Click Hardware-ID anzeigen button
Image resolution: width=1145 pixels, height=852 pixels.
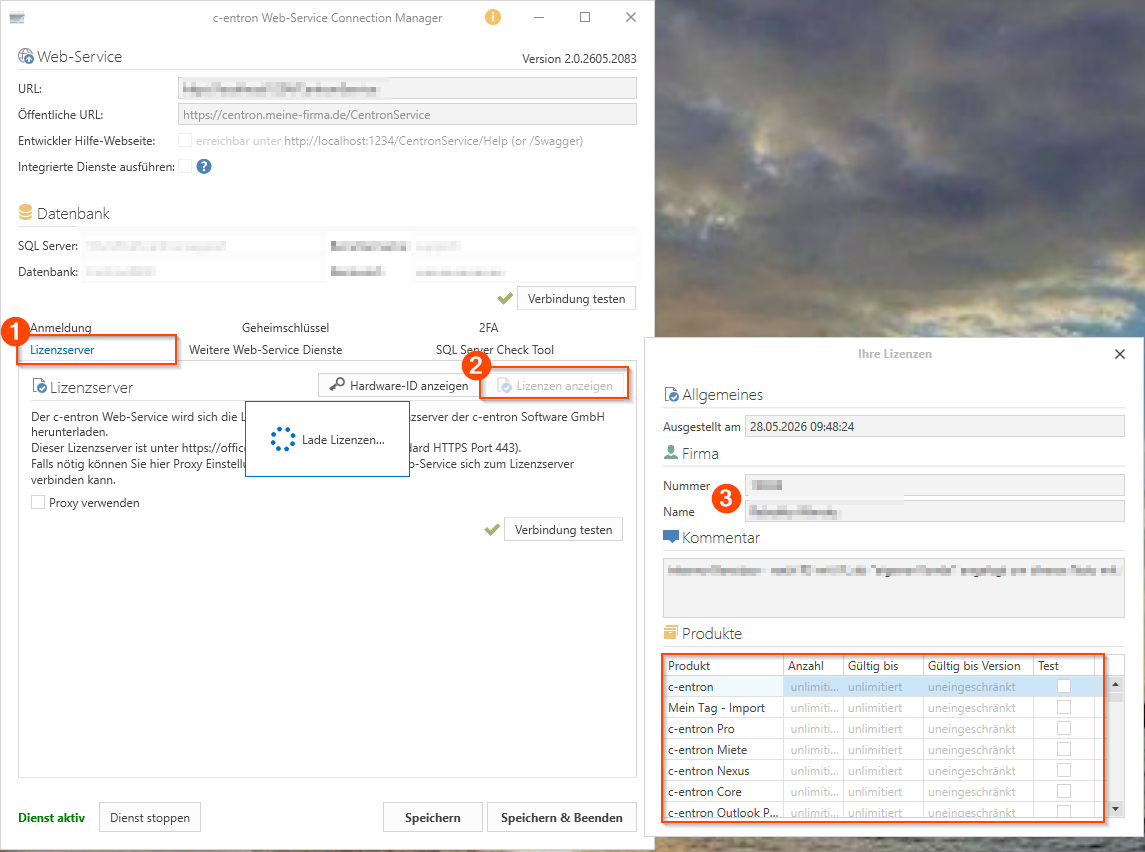click(399, 385)
